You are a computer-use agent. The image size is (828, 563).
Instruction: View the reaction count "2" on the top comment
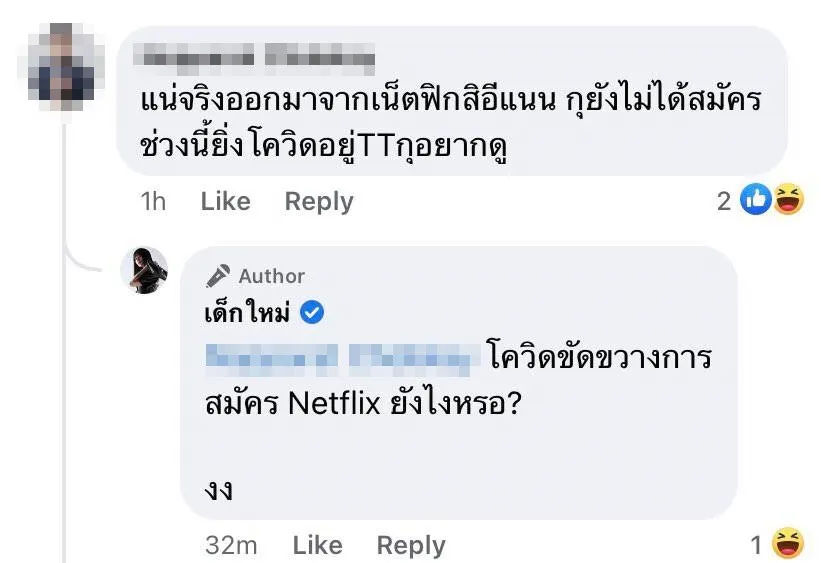[725, 201]
